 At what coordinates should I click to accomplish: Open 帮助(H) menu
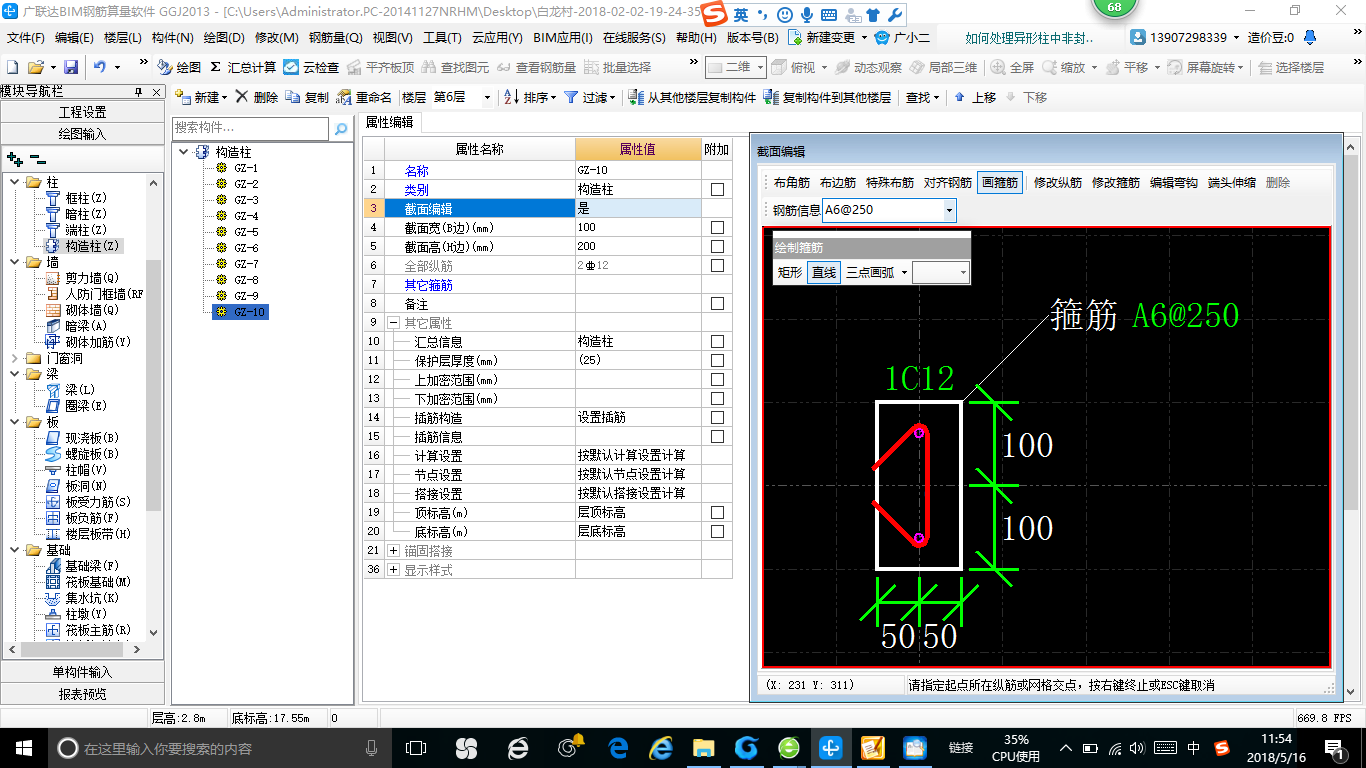(696, 38)
